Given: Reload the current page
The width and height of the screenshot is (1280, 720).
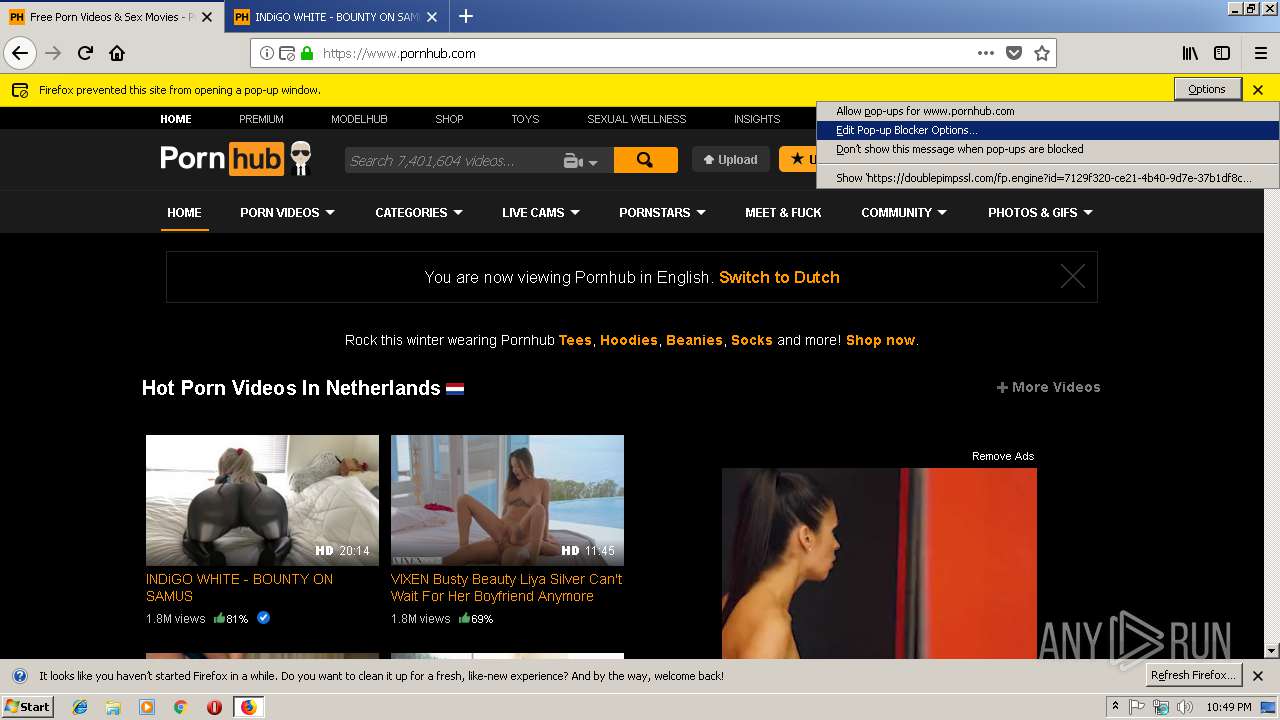Looking at the screenshot, I should tap(86, 53).
